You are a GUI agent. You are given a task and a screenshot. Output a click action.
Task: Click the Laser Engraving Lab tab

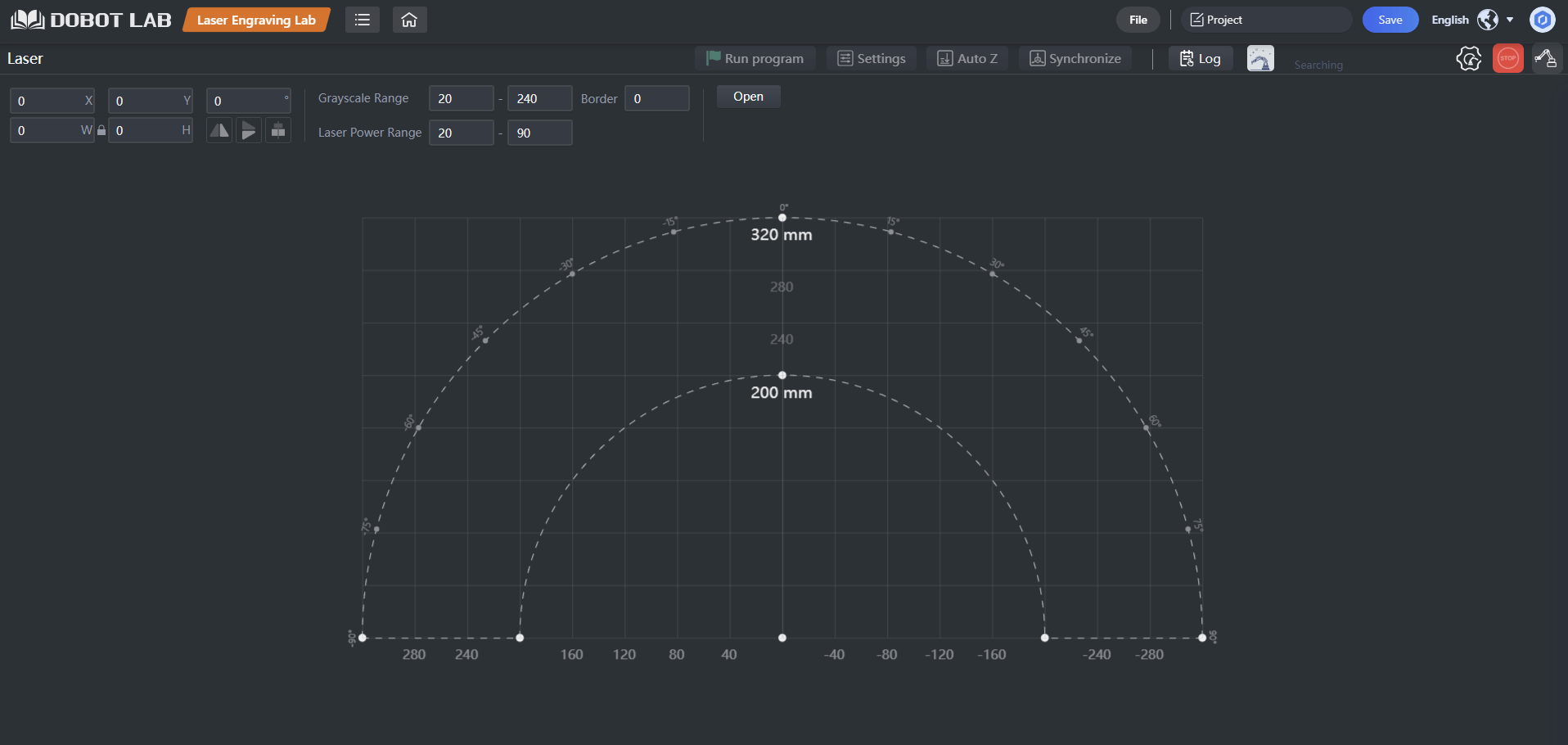(256, 20)
